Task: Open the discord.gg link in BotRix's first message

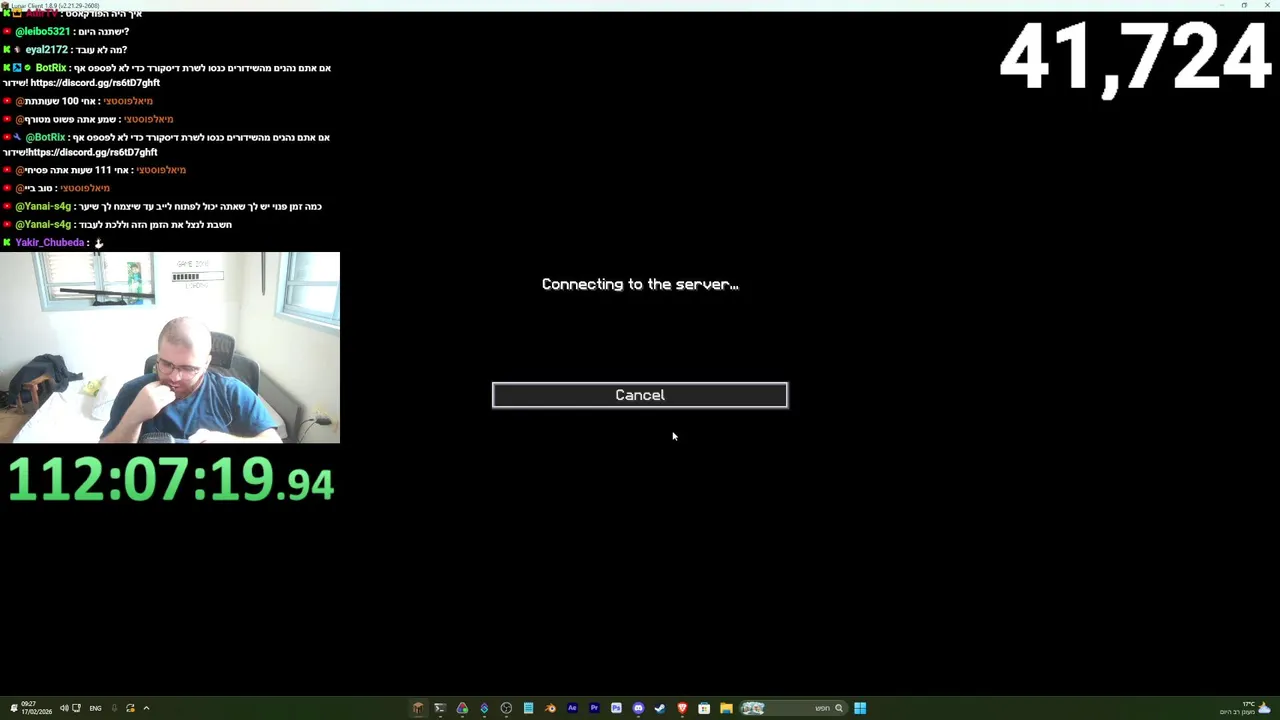Action: click(94, 83)
